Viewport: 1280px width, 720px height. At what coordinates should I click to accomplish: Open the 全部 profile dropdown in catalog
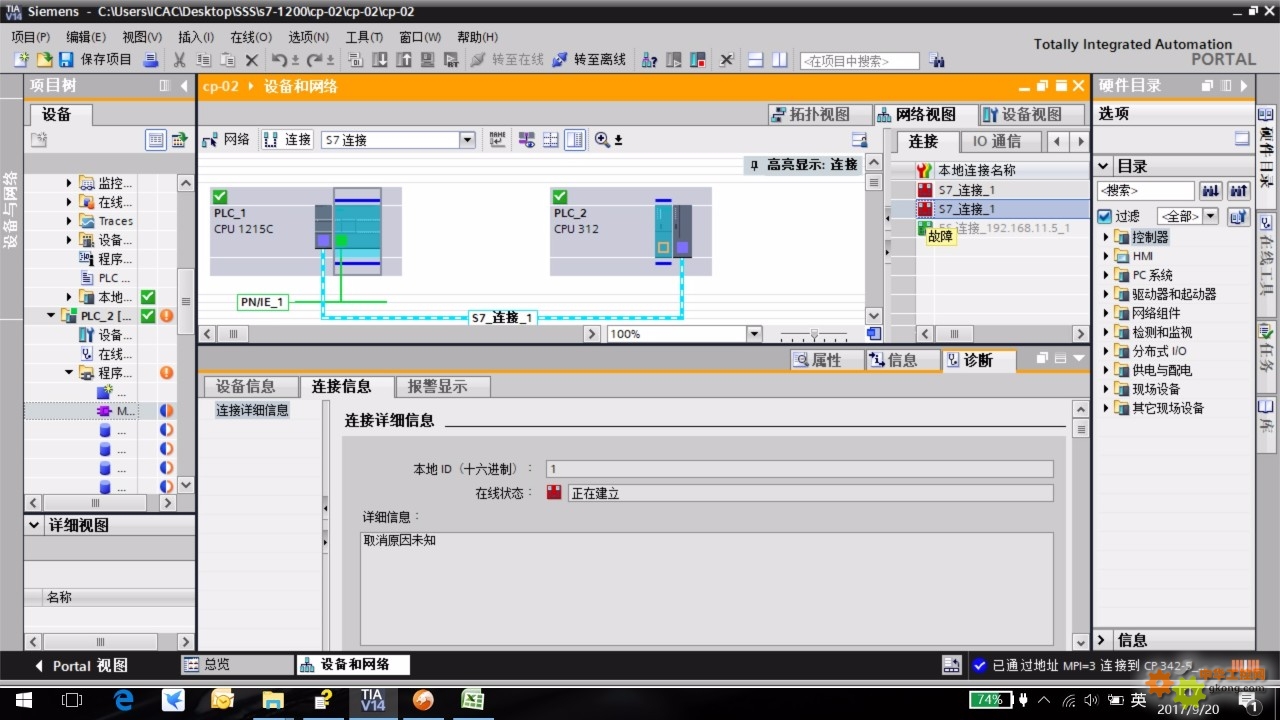[1210, 216]
